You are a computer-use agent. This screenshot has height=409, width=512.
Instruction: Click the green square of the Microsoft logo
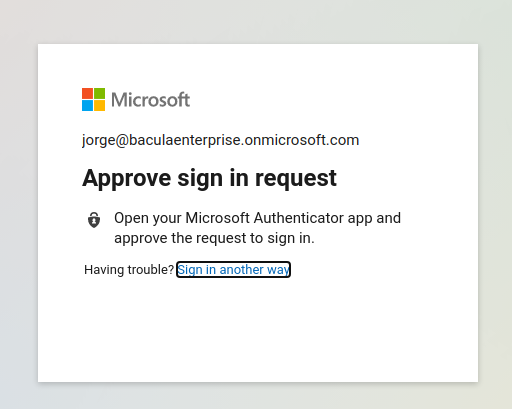(x=99, y=93)
